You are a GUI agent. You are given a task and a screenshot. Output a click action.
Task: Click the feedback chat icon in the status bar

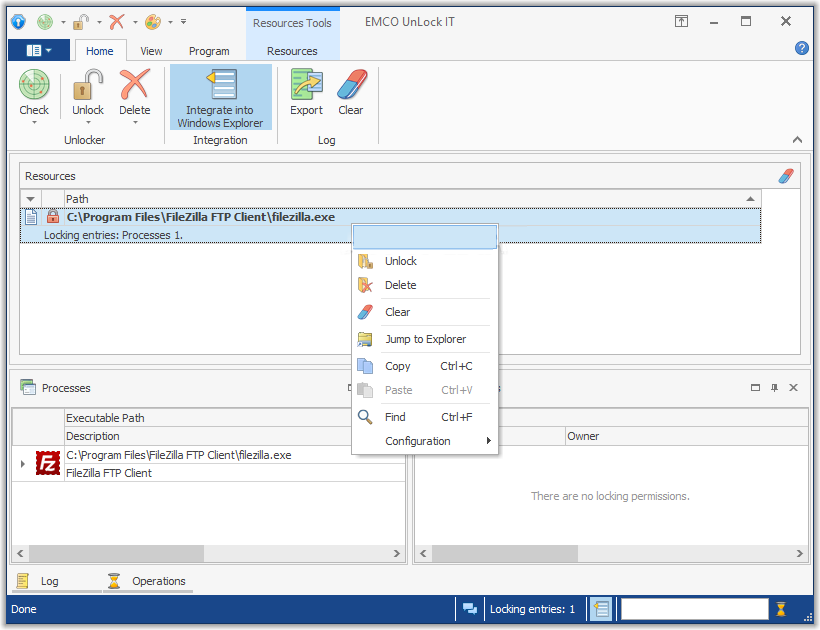pos(469,608)
